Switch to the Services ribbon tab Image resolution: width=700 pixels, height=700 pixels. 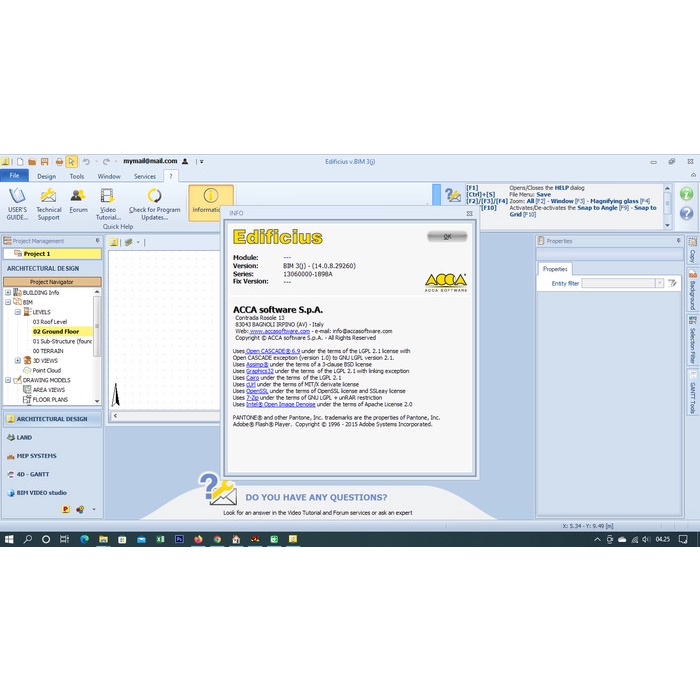click(x=145, y=176)
